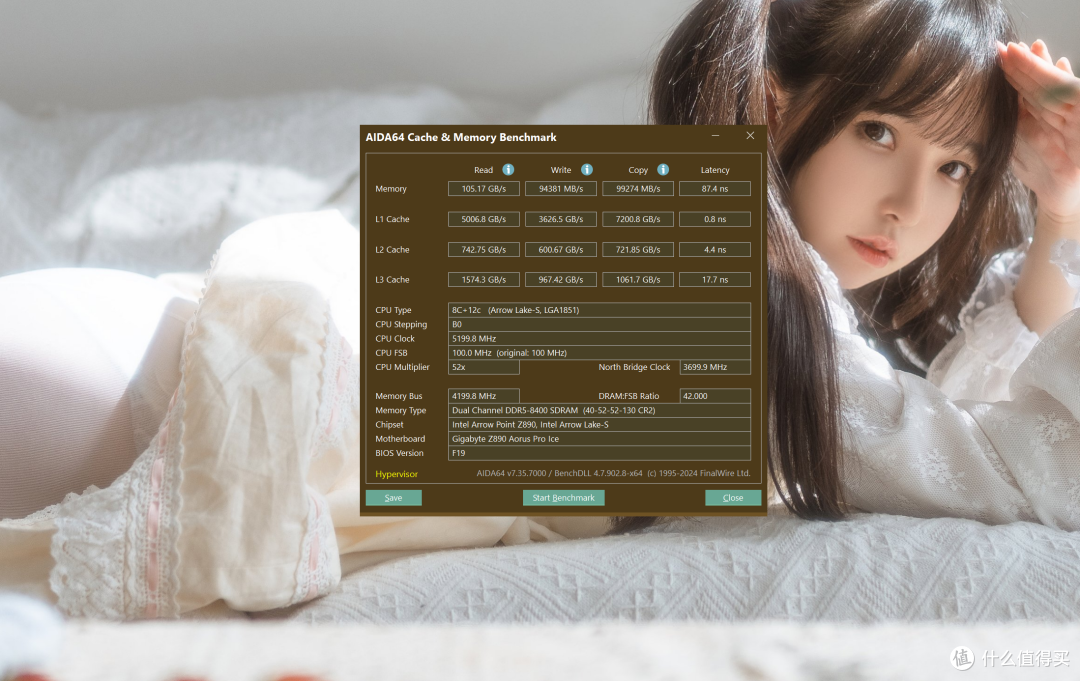
Task: Click the CPU Multiplier field 52x
Action: point(484,367)
